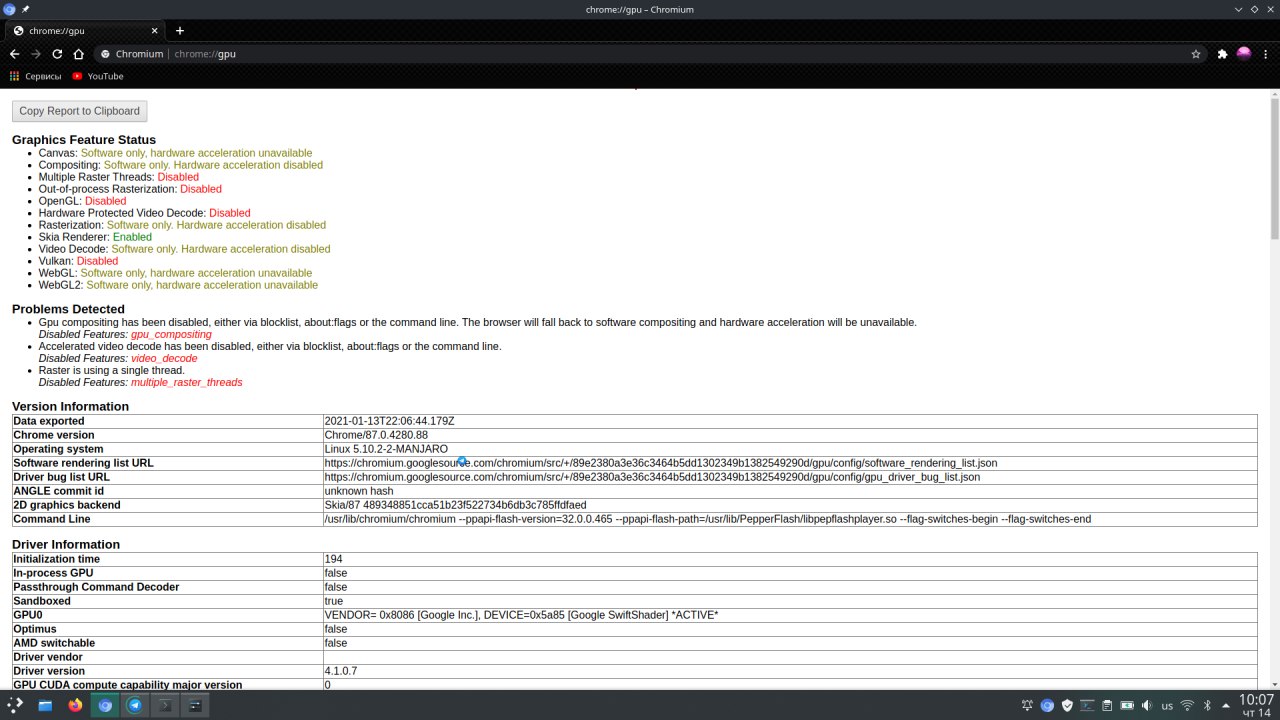Click the OpenGL 'Disabled' status text
Image resolution: width=1280 pixels, height=720 pixels.
point(105,201)
